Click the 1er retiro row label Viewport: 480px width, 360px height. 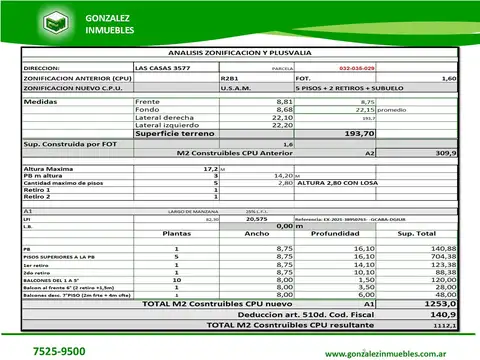click(x=36, y=265)
